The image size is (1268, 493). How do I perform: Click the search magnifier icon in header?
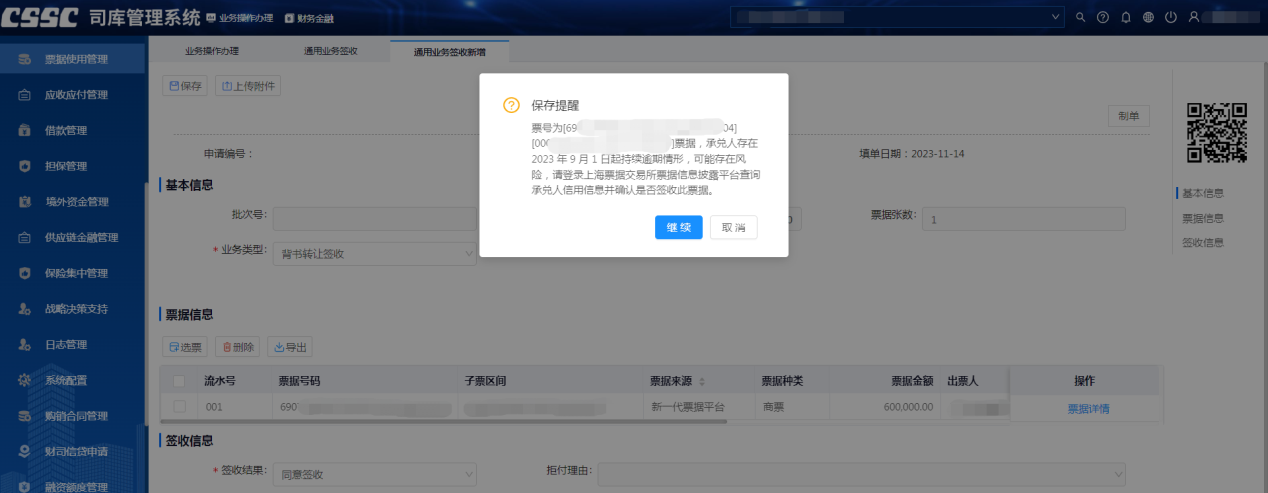pos(1080,18)
